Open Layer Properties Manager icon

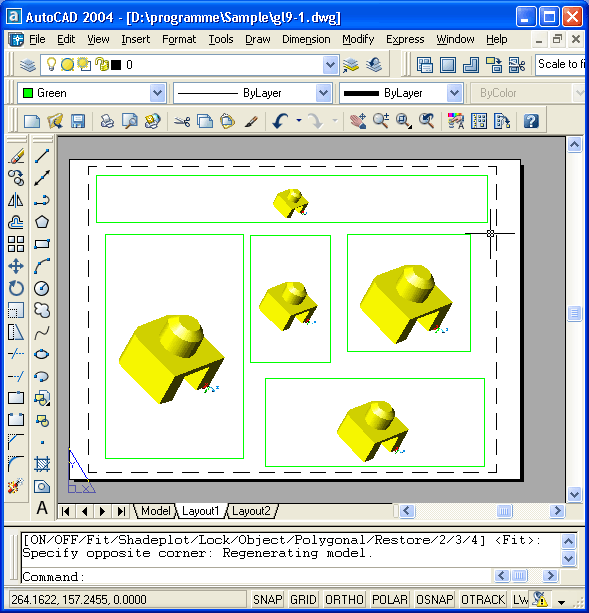point(28,65)
